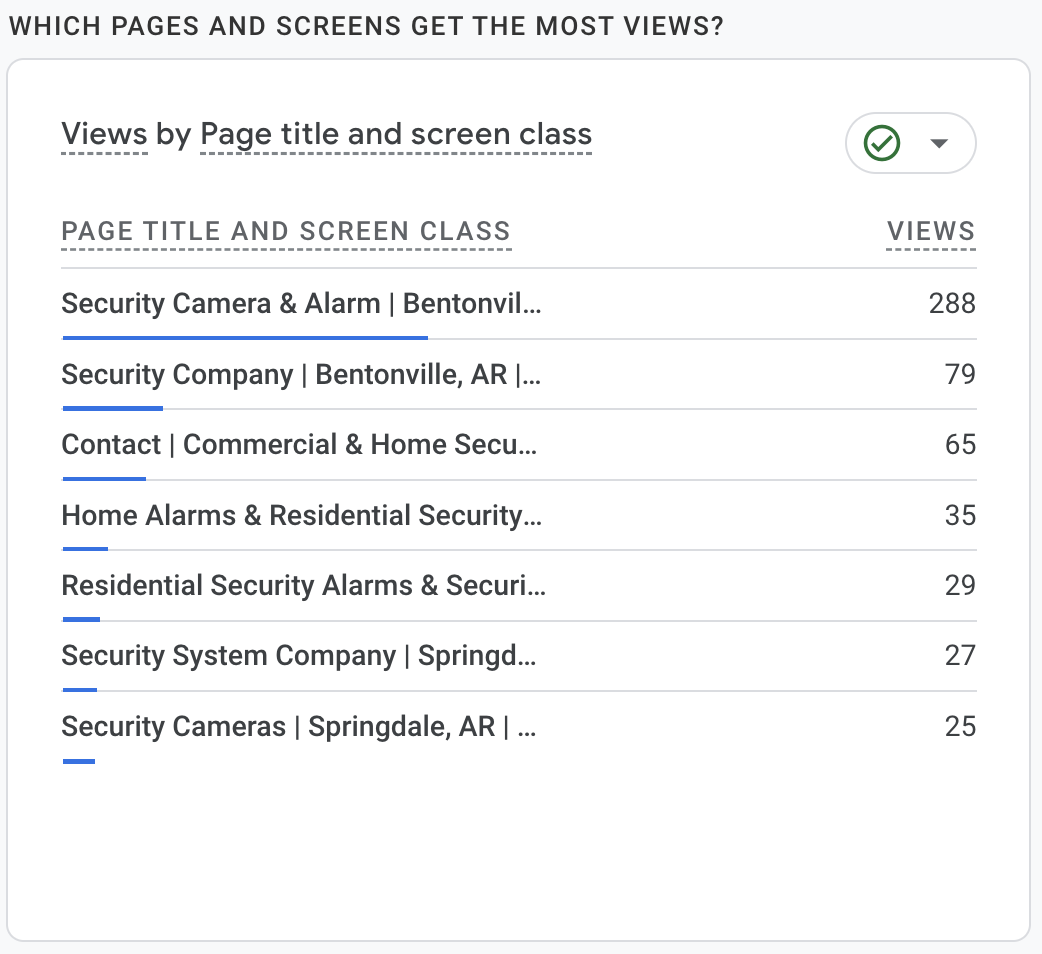Click the "WHICH PAGES AND SCREENS" heading

[x=365, y=26]
